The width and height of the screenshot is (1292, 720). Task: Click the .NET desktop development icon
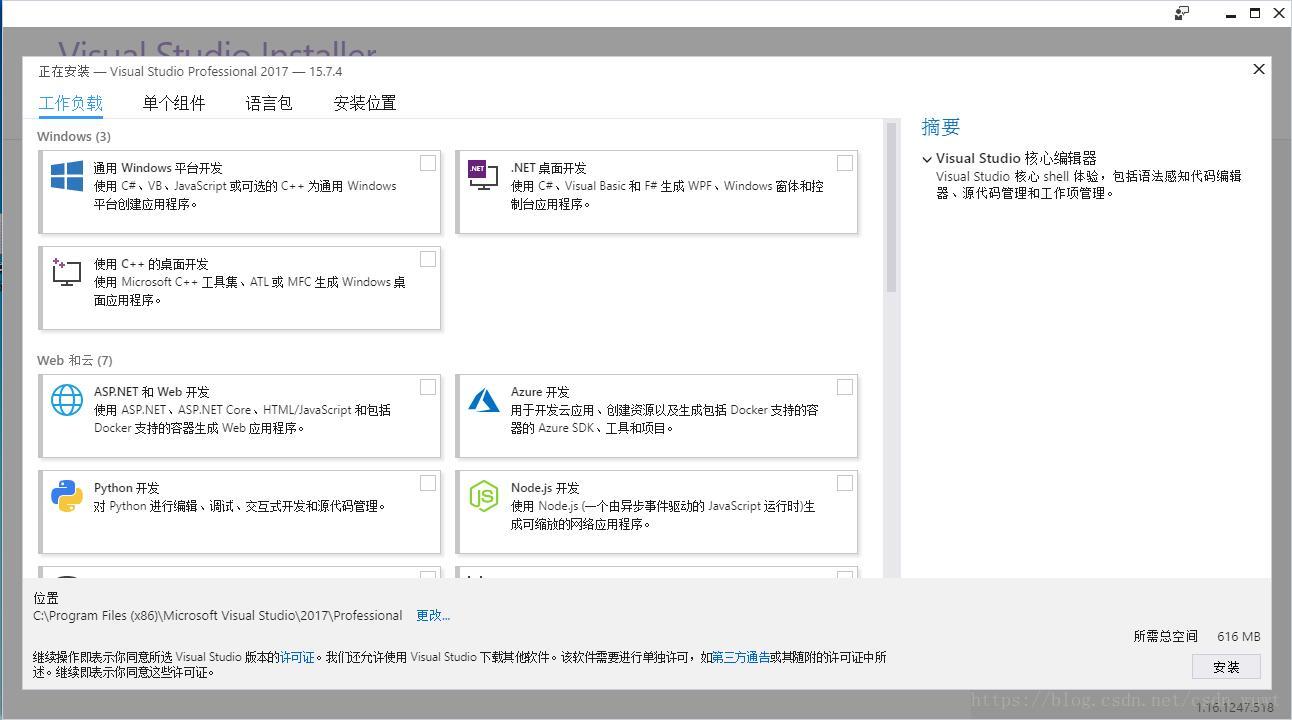coord(483,176)
